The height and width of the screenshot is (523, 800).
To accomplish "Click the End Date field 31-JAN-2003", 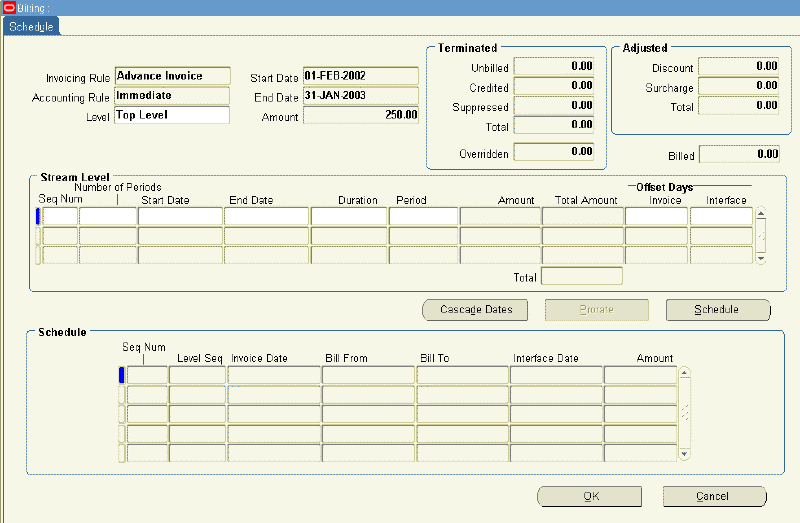I will pos(361,95).
